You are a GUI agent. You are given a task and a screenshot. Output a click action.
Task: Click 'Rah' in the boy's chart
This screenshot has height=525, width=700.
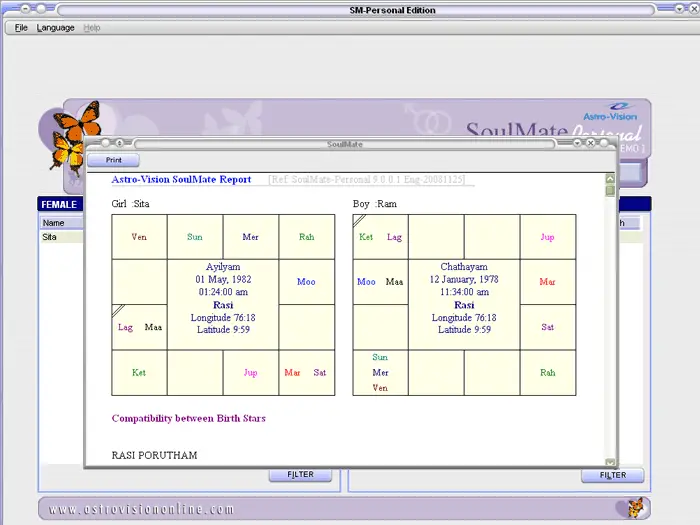coord(548,373)
